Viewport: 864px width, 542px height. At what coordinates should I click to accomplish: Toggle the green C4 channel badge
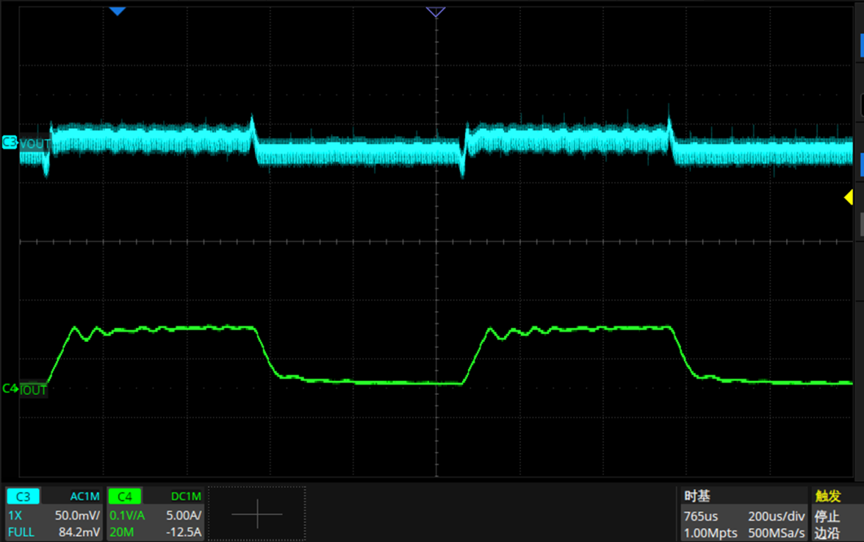pyautogui.click(x=125, y=496)
